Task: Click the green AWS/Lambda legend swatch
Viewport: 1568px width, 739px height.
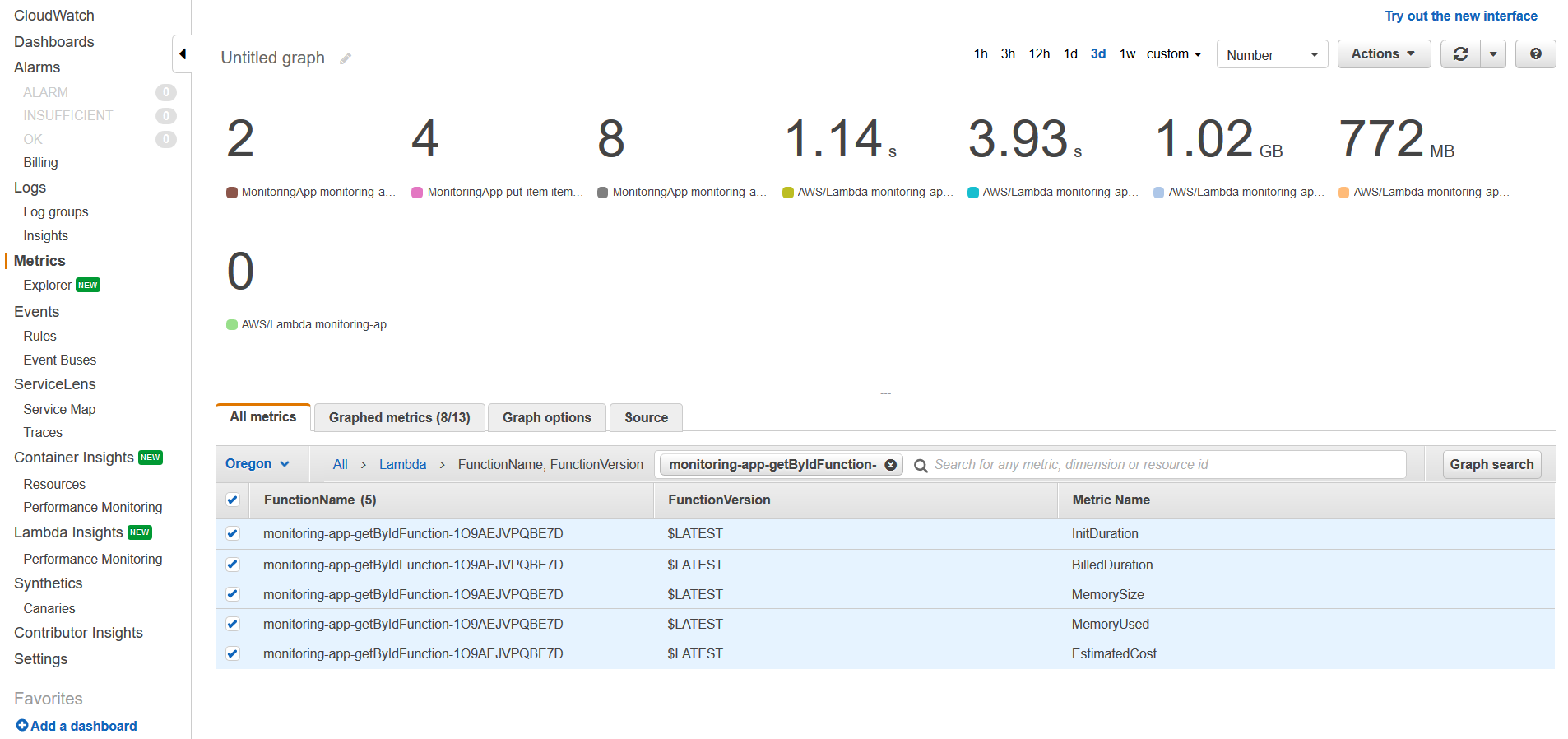Action: (232, 325)
